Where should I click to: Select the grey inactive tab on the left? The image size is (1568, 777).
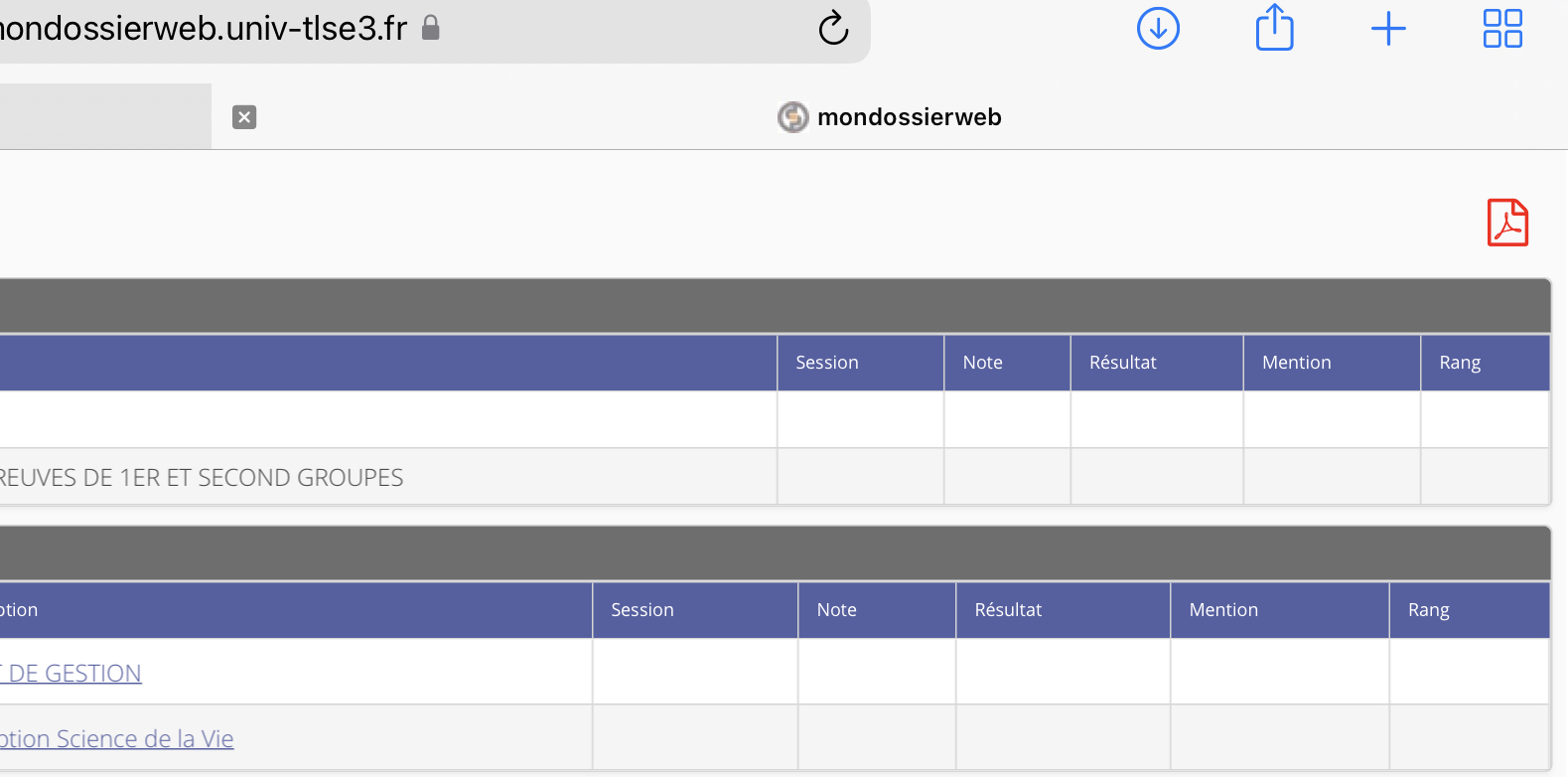click(104, 117)
